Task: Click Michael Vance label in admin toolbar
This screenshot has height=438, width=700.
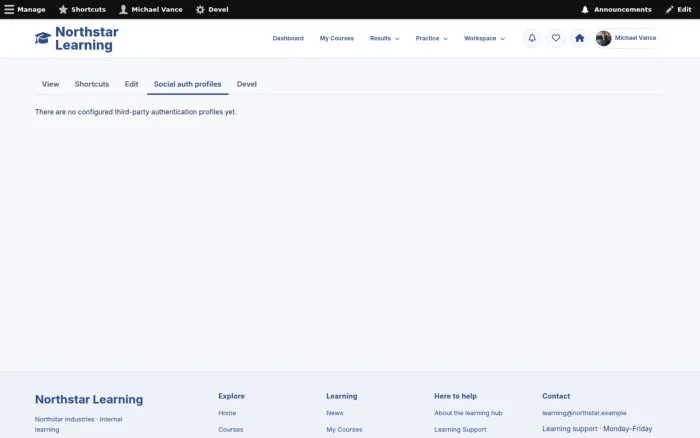Action: click(x=157, y=9)
